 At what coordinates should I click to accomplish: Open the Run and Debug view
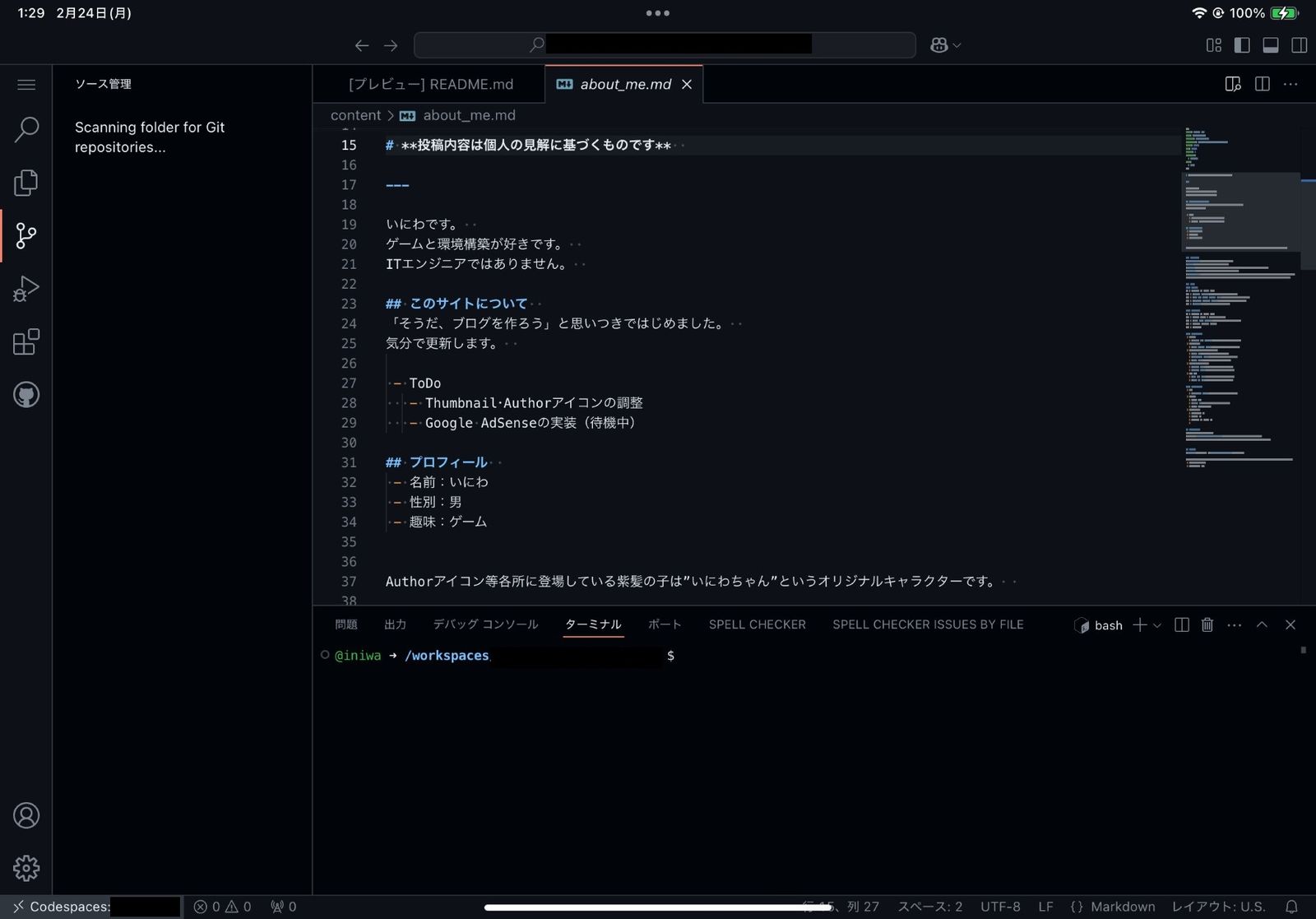[26, 288]
